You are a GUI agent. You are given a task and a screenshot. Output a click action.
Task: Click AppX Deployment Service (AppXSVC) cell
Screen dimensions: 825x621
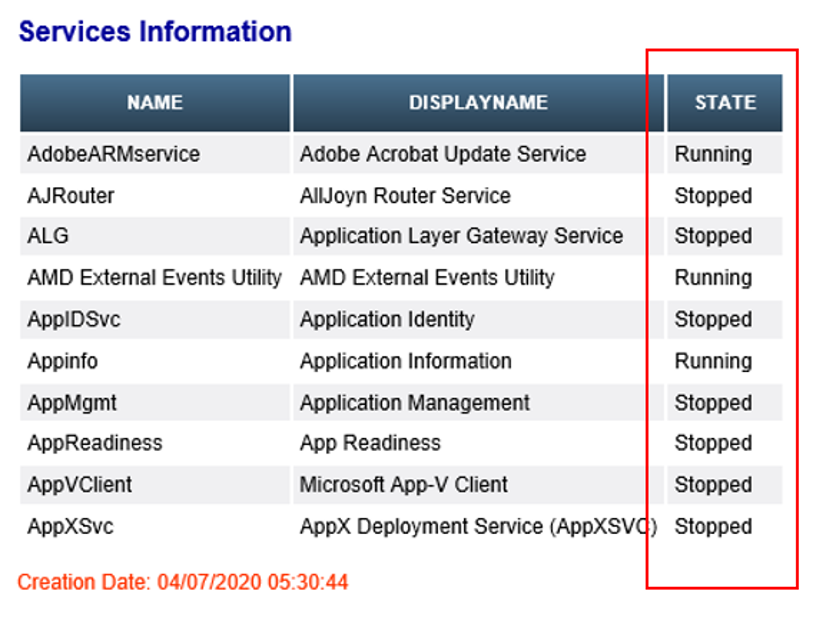tap(478, 526)
